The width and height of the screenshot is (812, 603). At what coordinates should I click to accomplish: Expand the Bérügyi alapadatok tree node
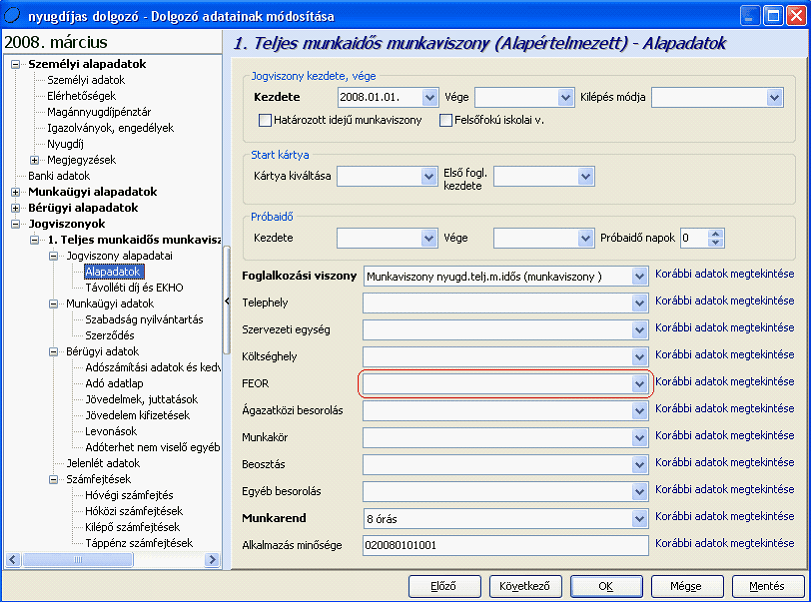(x=16, y=208)
